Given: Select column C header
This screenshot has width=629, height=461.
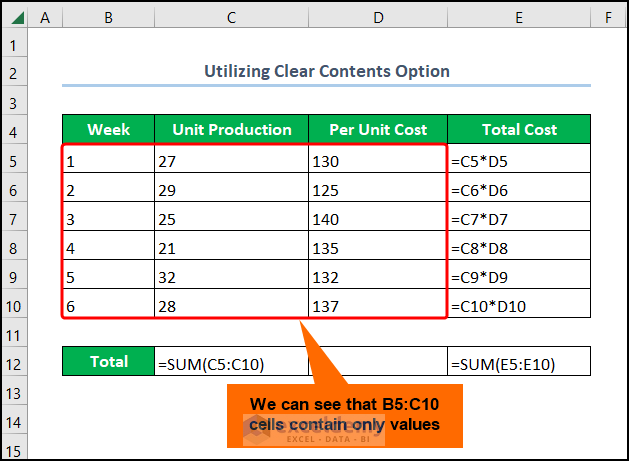Looking at the screenshot, I should (x=231, y=18).
